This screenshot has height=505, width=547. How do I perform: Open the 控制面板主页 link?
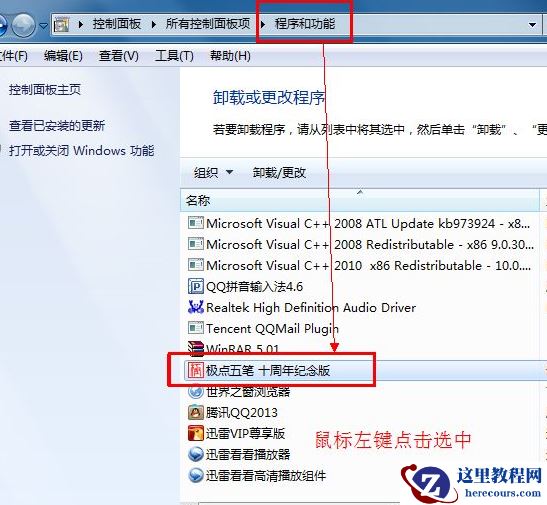point(45,90)
